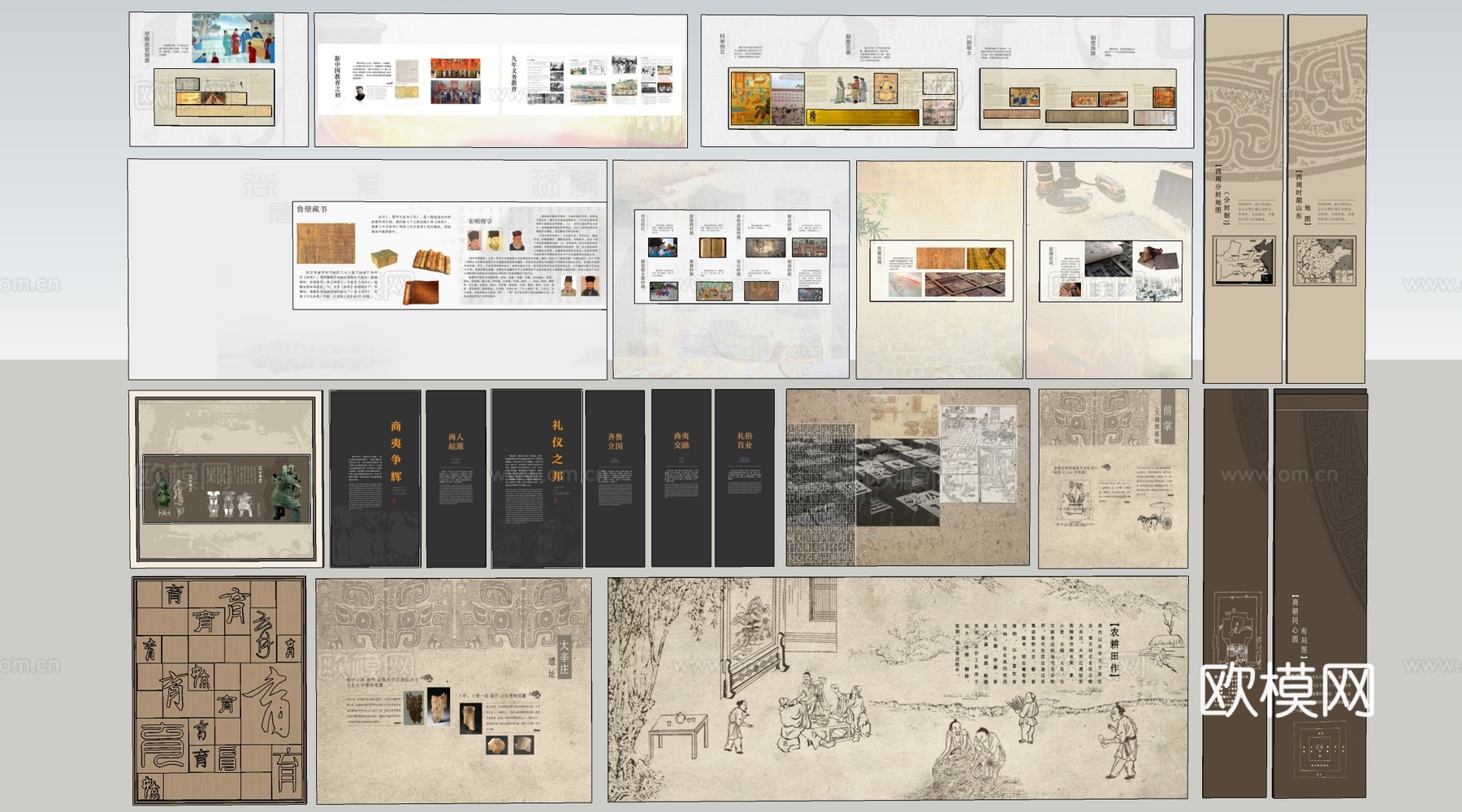
Task: Click the 鲁壁藏书 heading
Action: point(312,209)
